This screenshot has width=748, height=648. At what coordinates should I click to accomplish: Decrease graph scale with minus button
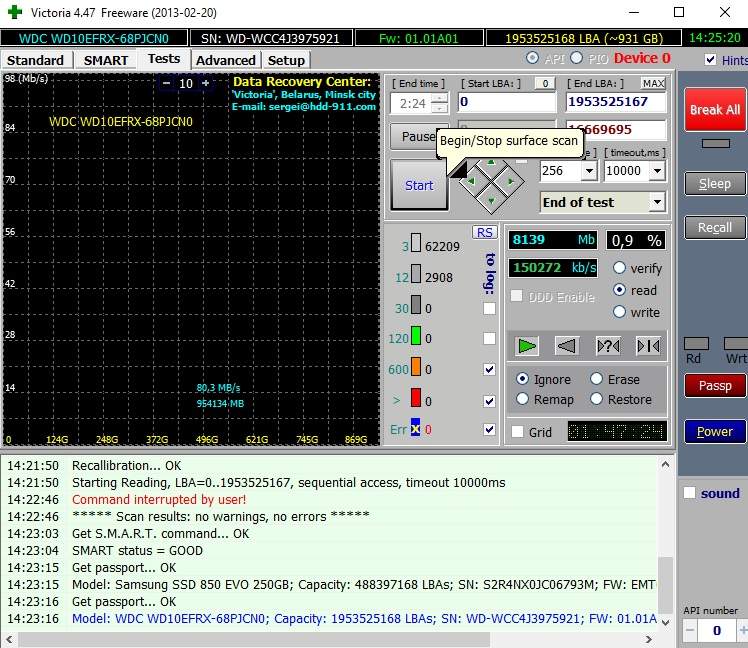click(166, 83)
